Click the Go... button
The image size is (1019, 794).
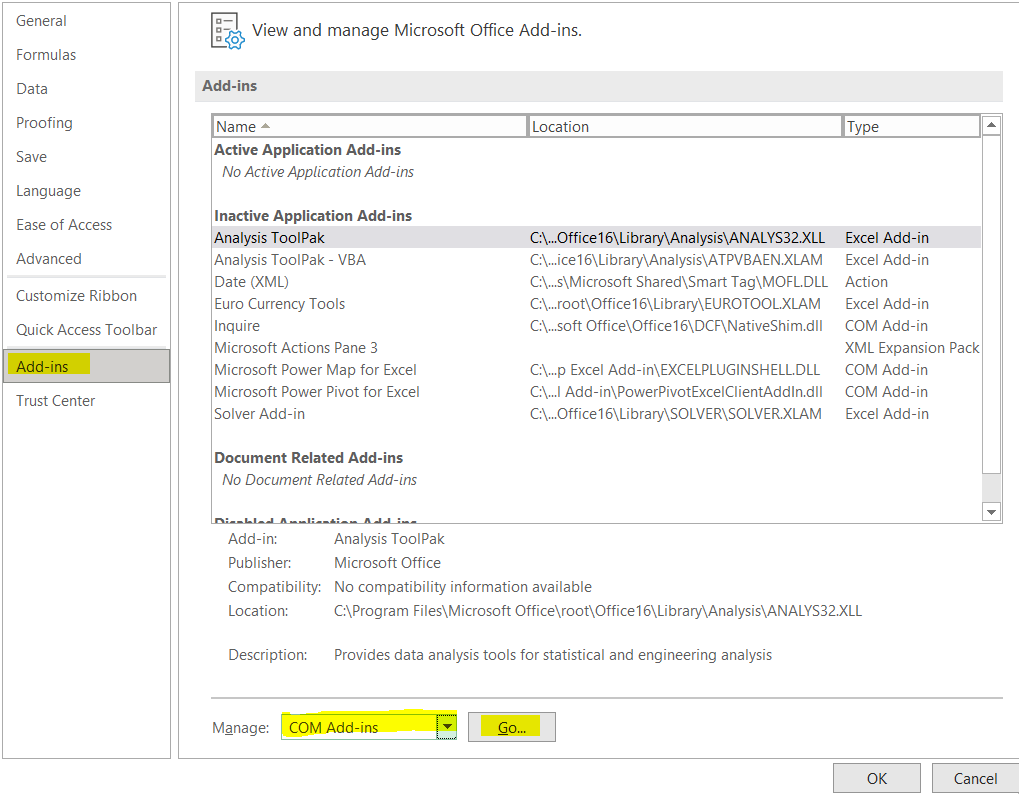point(511,727)
